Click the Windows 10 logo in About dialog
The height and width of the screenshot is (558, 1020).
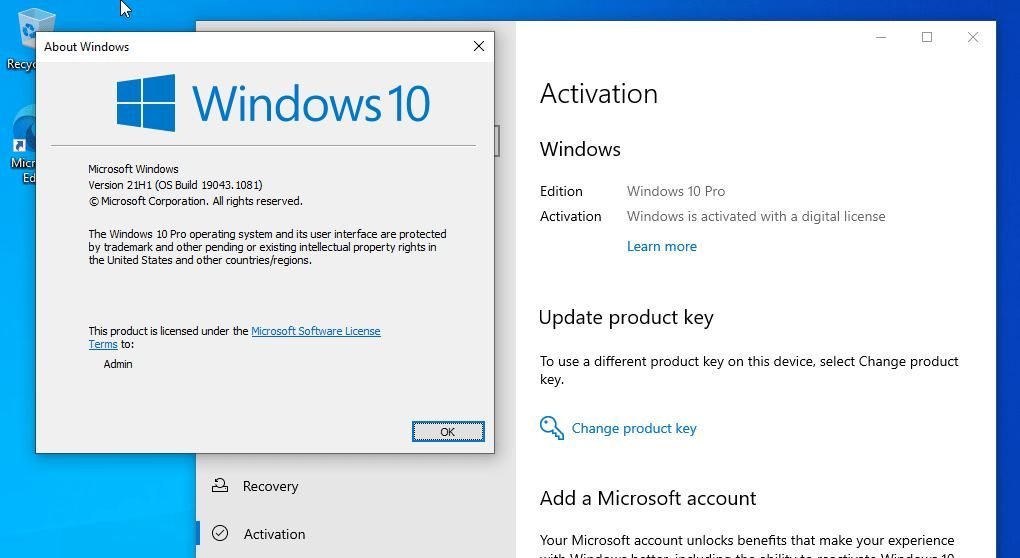click(x=273, y=103)
